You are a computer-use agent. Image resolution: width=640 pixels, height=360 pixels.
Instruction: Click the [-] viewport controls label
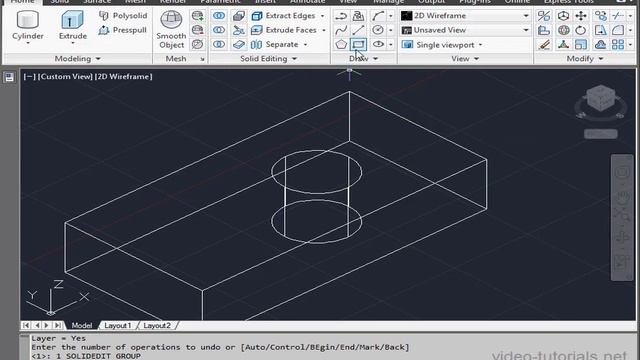point(29,76)
